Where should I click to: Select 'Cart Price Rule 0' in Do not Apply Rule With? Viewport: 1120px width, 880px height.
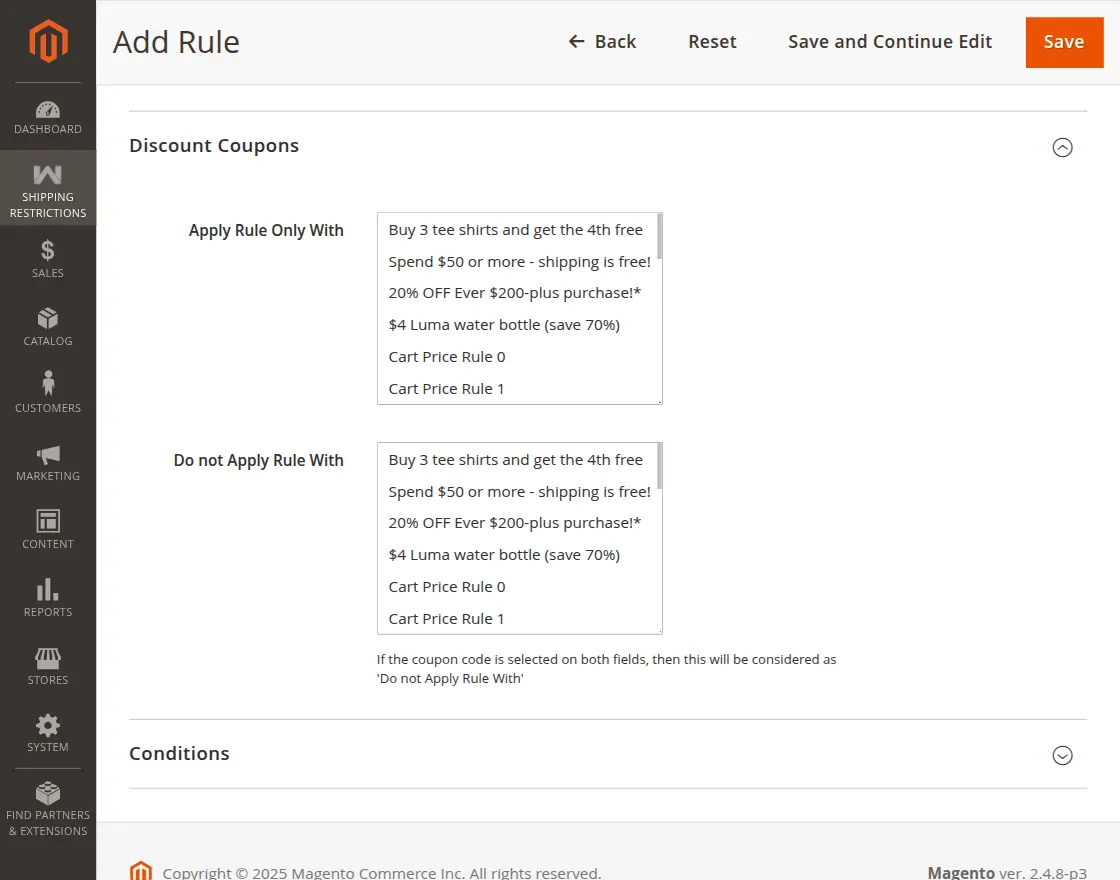(517, 587)
